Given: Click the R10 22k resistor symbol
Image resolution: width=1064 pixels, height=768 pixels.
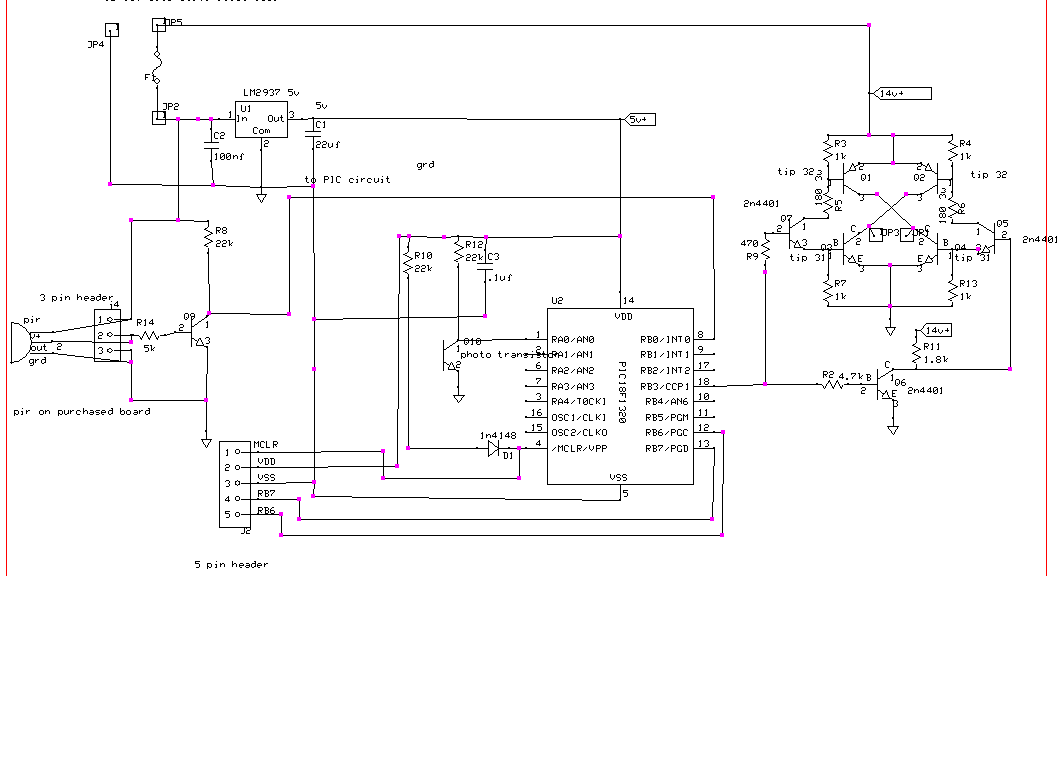Looking at the screenshot, I should (x=408, y=262).
